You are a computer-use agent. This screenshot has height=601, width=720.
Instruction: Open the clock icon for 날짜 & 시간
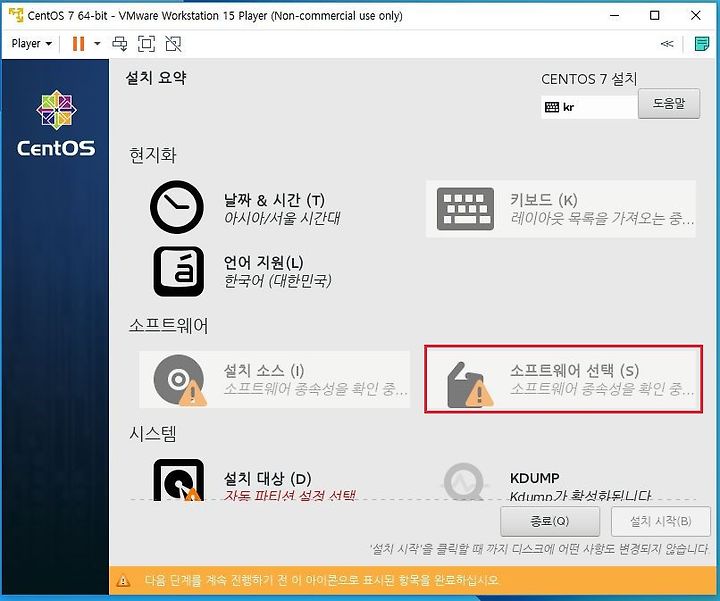click(177, 207)
